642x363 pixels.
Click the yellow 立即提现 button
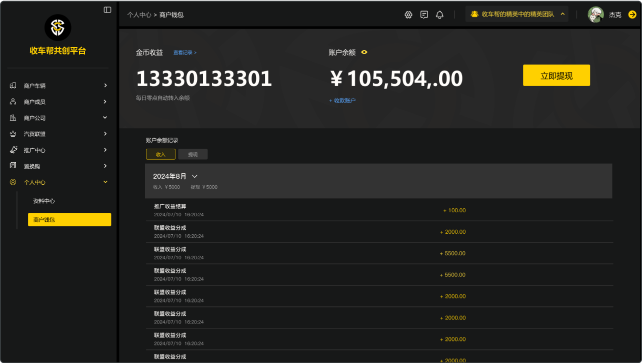coord(556,75)
